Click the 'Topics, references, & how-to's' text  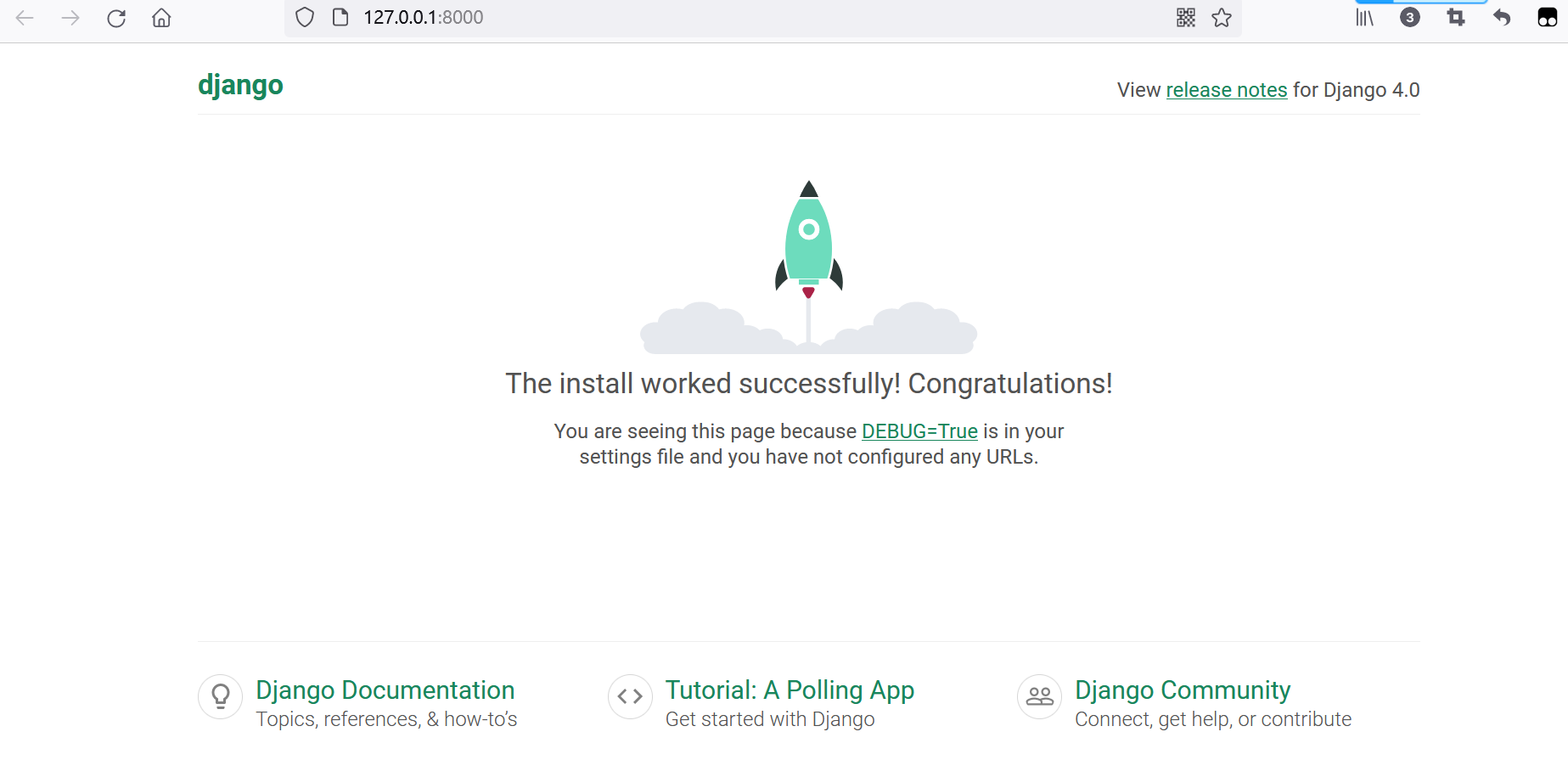(386, 719)
